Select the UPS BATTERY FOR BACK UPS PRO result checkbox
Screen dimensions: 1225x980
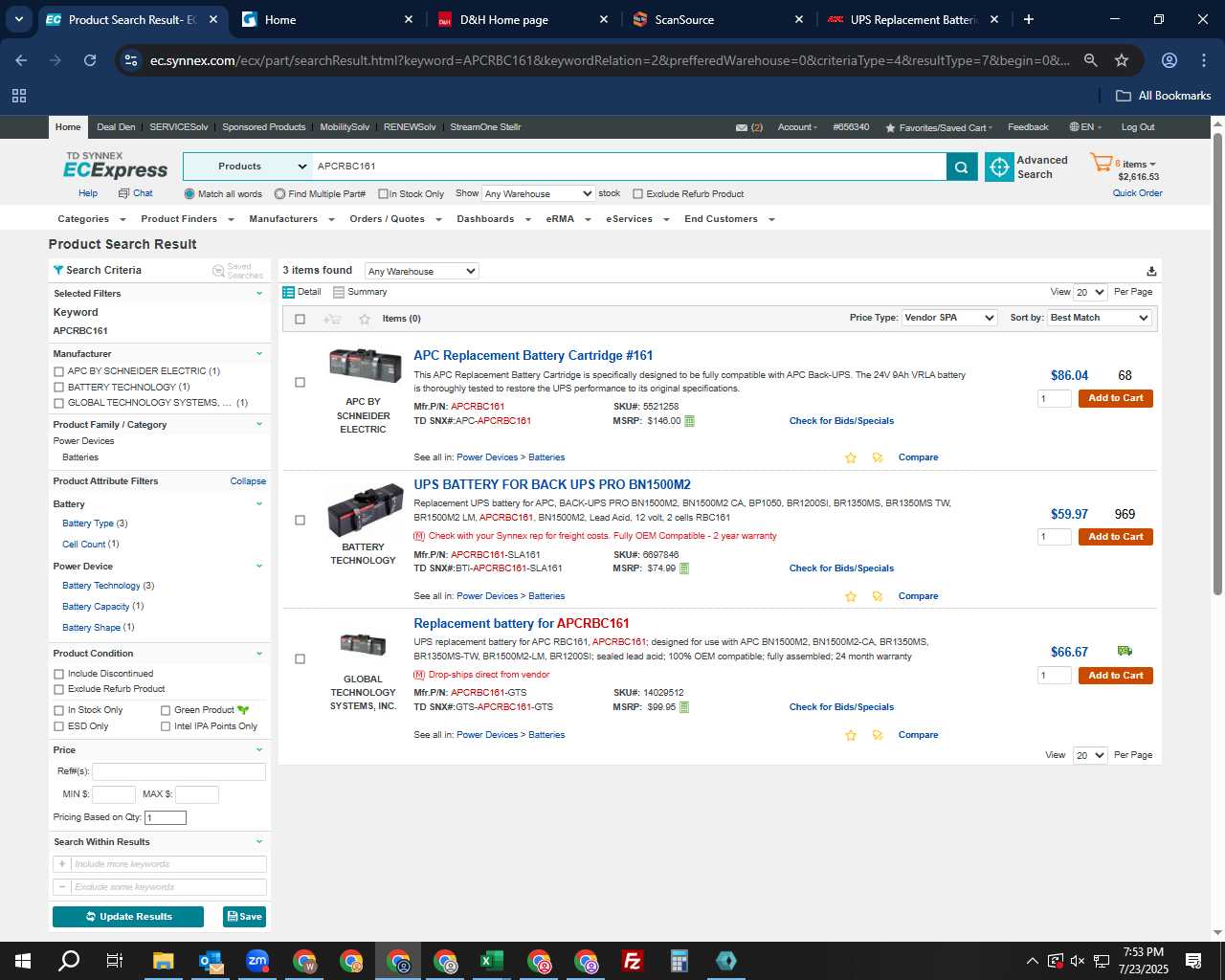click(x=300, y=521)
